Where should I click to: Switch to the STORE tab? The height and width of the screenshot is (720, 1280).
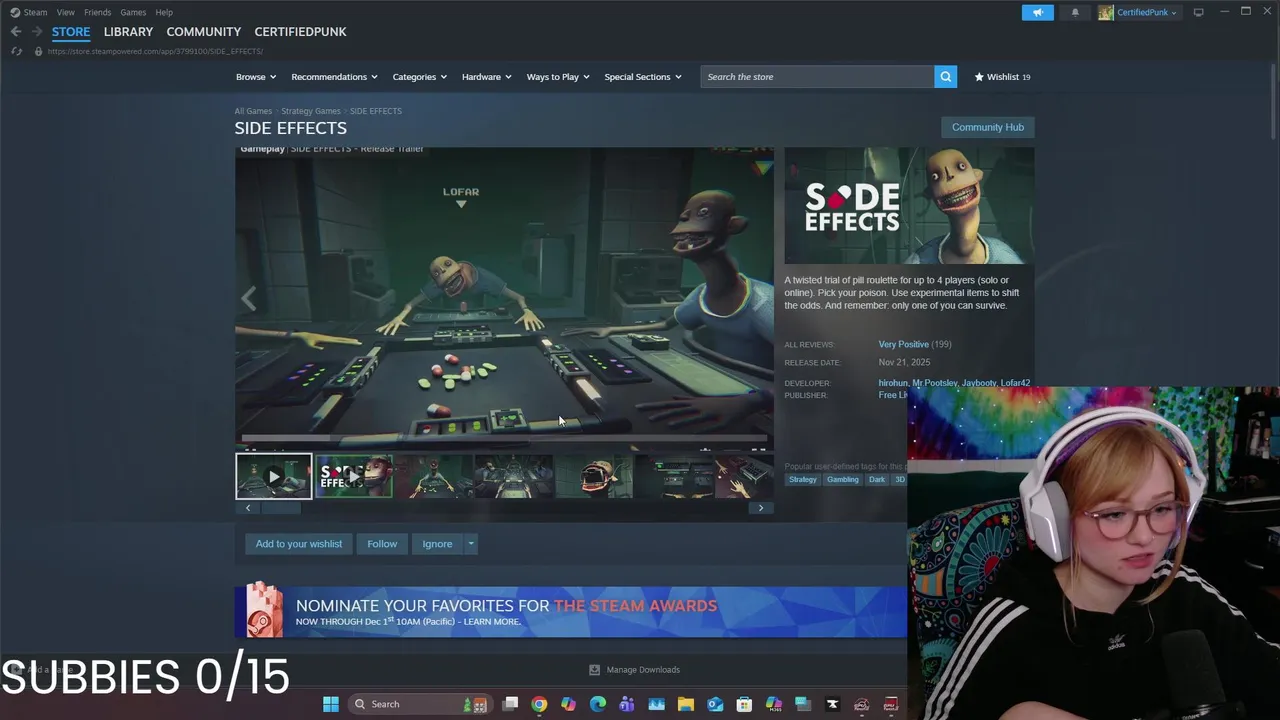pos(71,32)
